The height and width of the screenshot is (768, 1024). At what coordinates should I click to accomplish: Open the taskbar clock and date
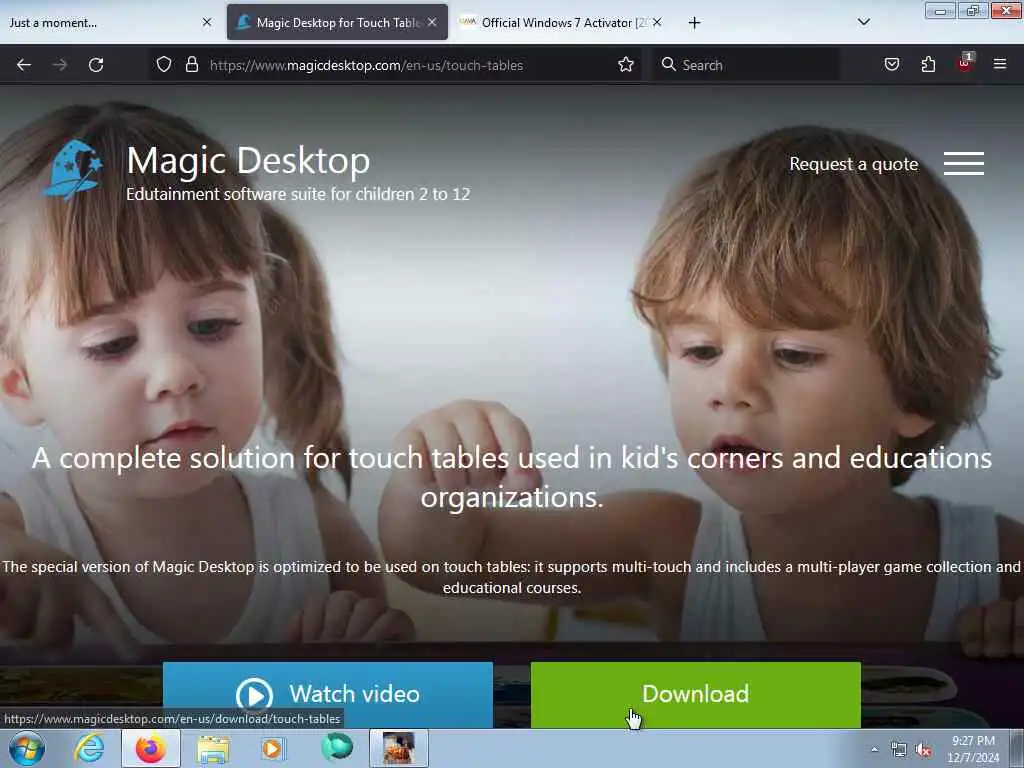pyautogui.click(x=973, y=749)
